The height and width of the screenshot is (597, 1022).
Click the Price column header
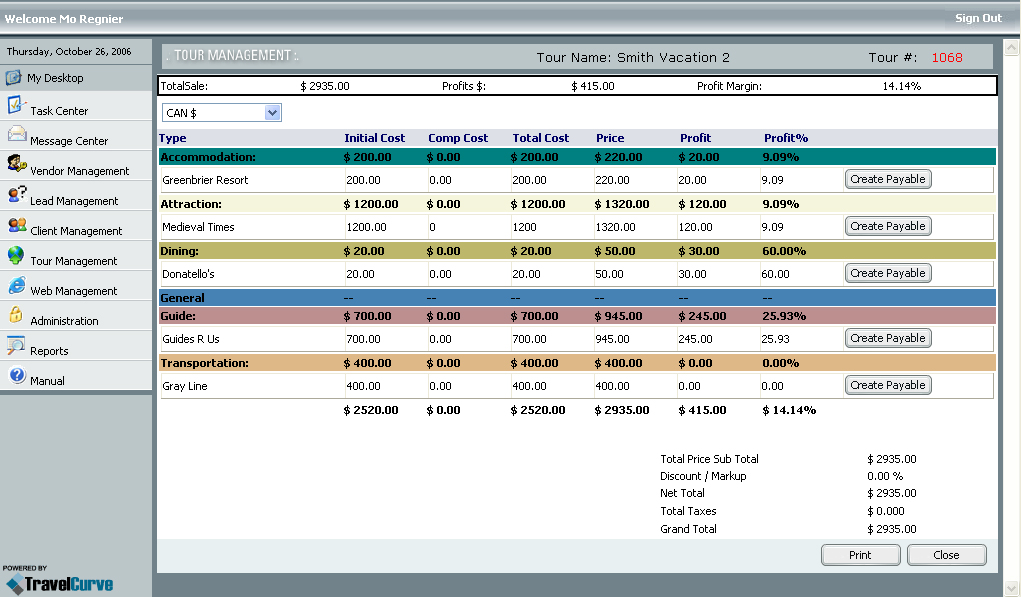pyautogui.click(x=610, y=138)
